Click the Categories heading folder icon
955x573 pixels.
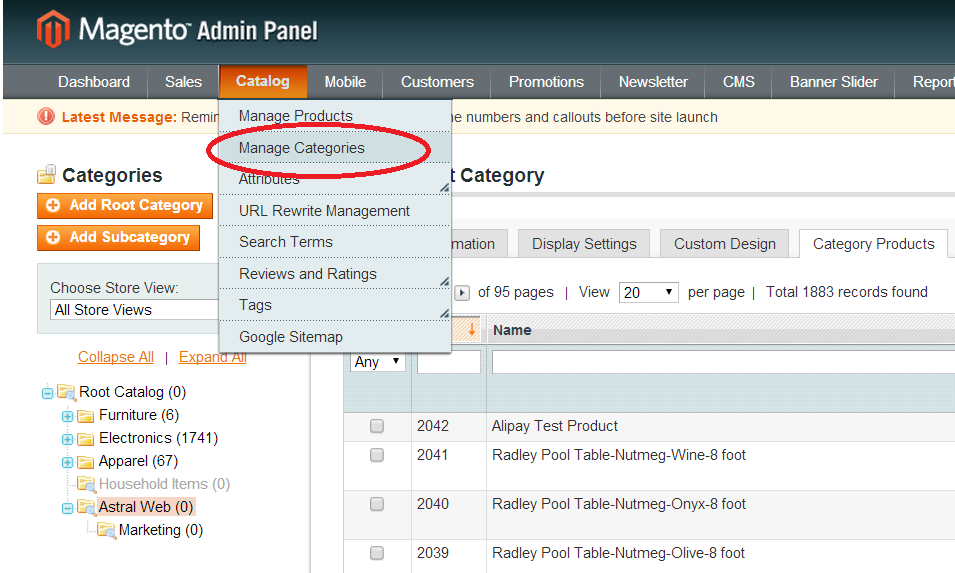tap(46, 176)
